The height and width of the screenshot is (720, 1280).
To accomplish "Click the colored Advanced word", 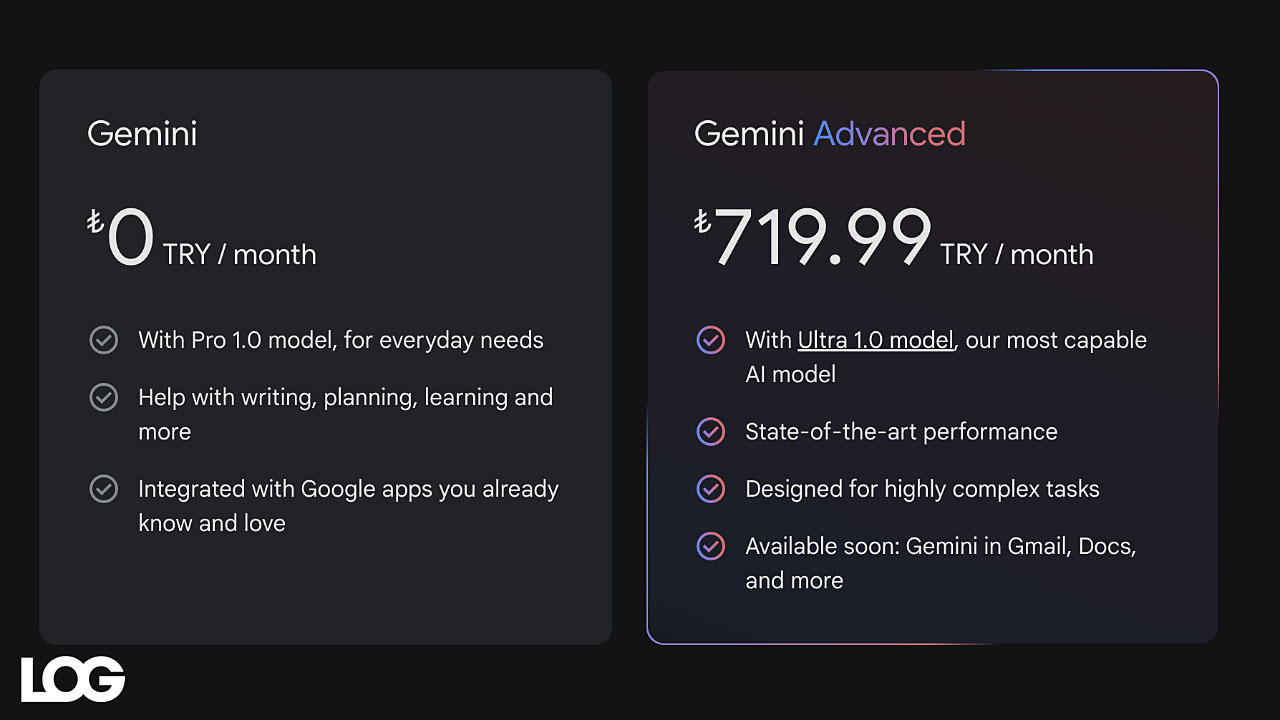I will pos(890,134).
